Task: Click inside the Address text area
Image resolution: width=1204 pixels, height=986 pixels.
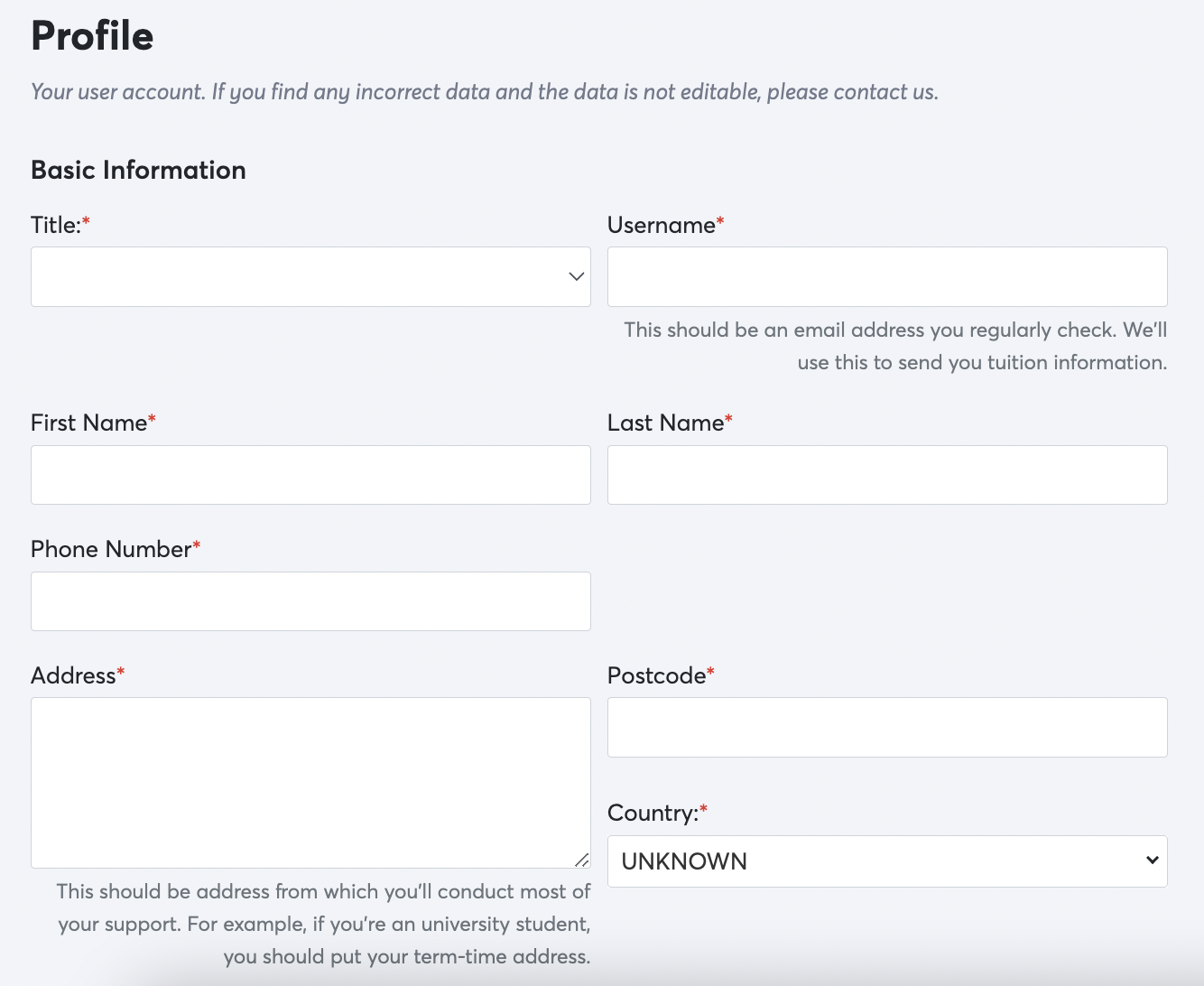Action: 310,782
